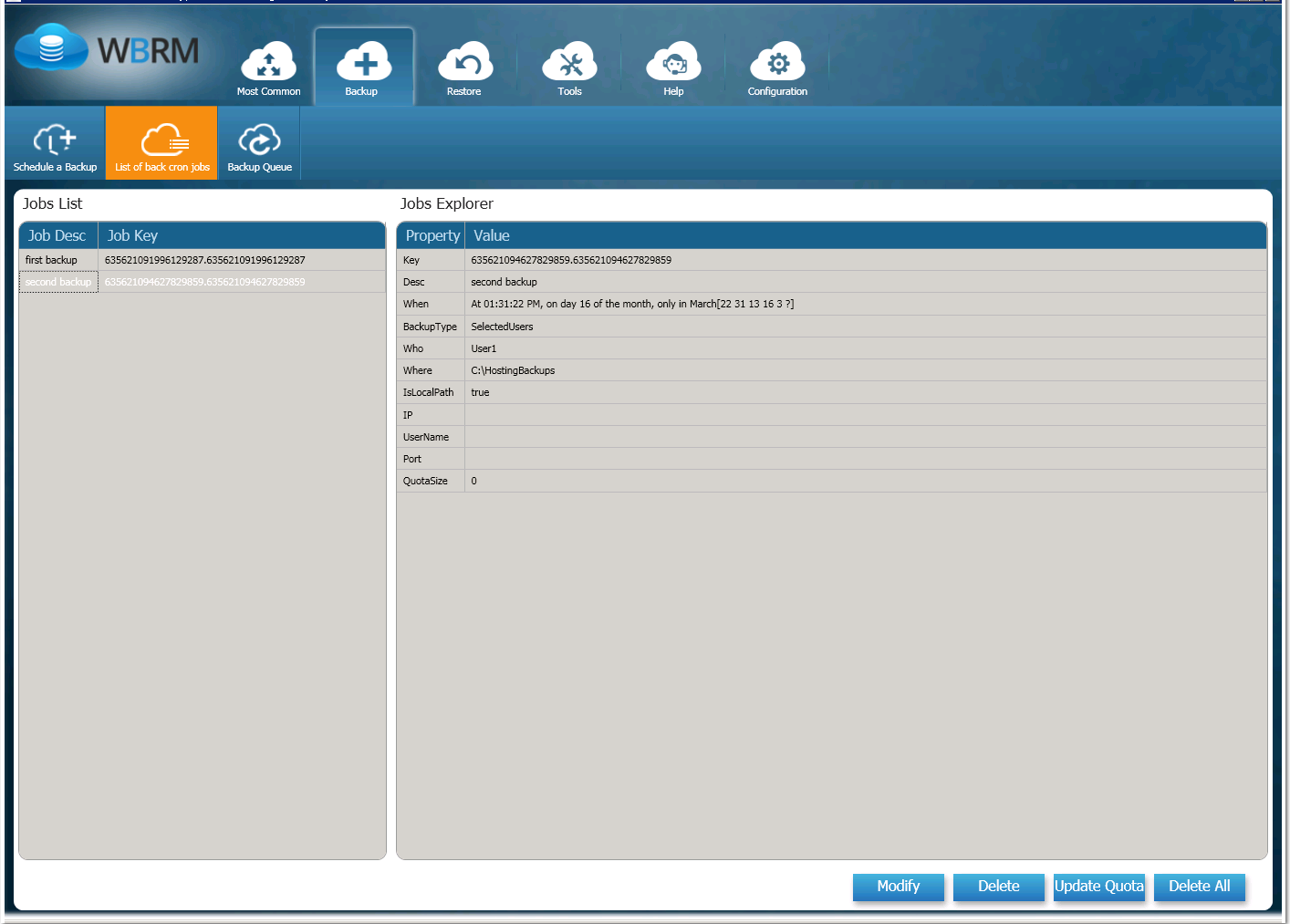Screen dimensions: 1290x924
Task: Click the Delete All button
Action: pyautogui.click(x=1200, y=887)
